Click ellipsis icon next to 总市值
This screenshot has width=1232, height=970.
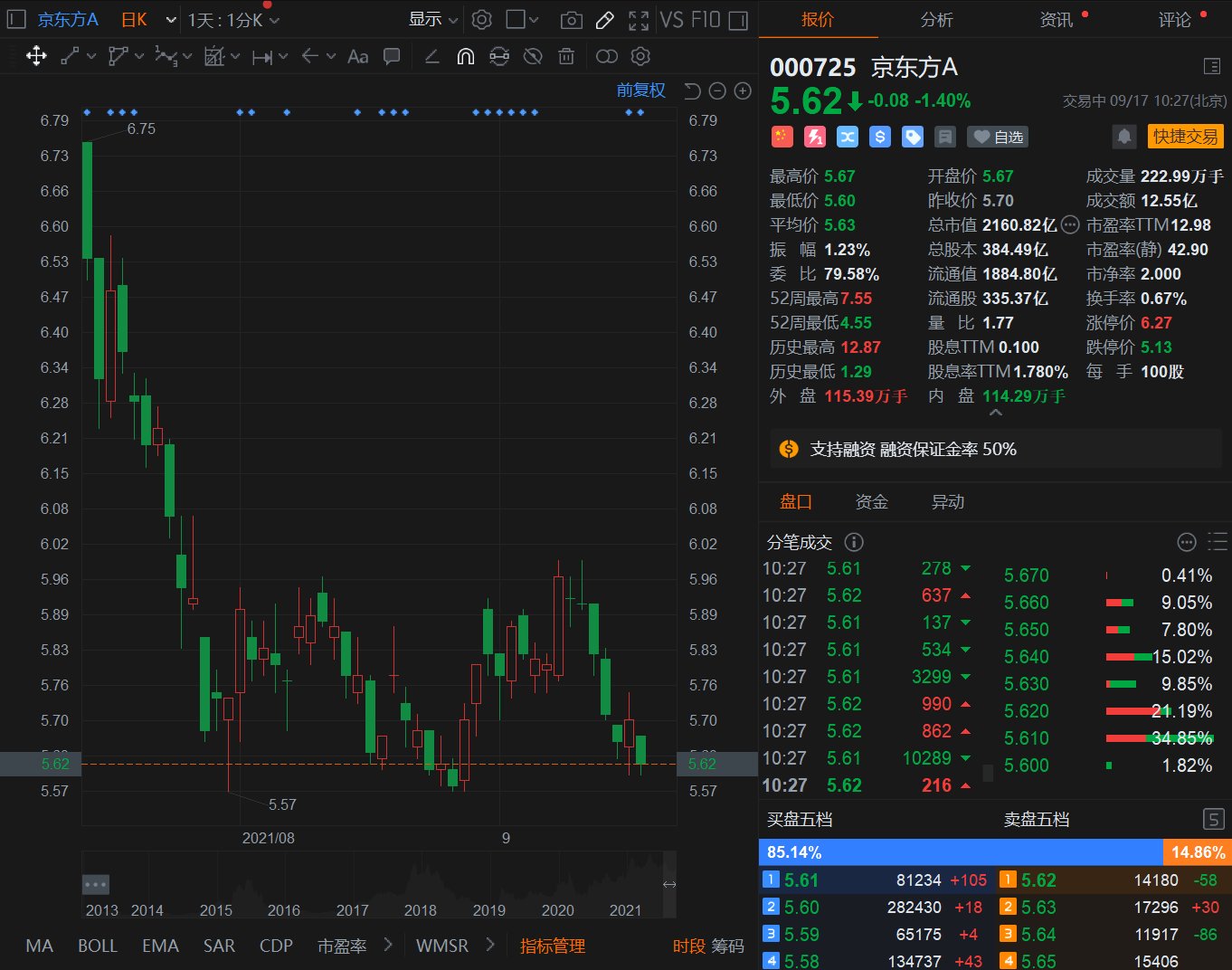pyautogui.click(x=1069, y=224)
